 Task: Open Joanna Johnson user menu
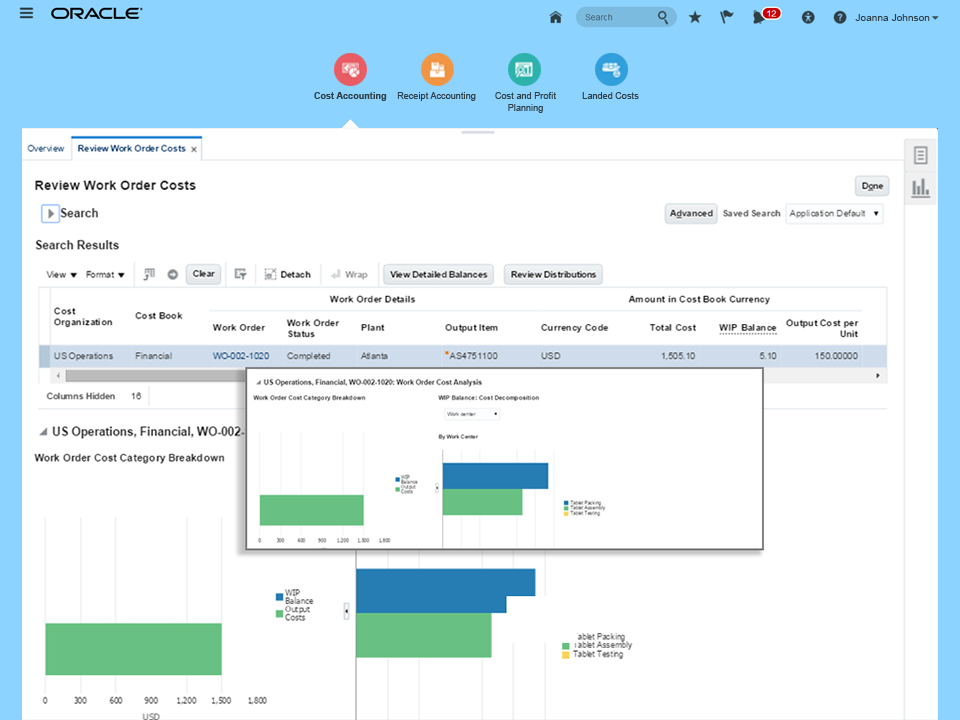(x=896, y=18)
